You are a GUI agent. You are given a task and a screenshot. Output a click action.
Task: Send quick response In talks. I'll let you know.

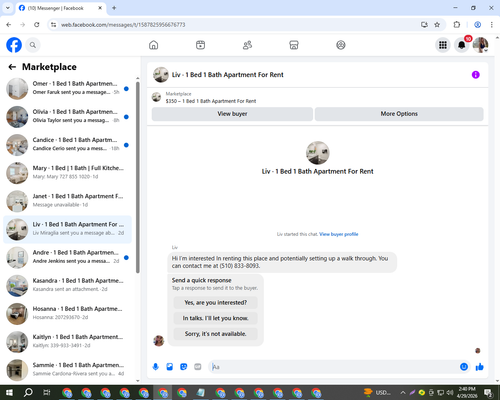tap(216, 318)
